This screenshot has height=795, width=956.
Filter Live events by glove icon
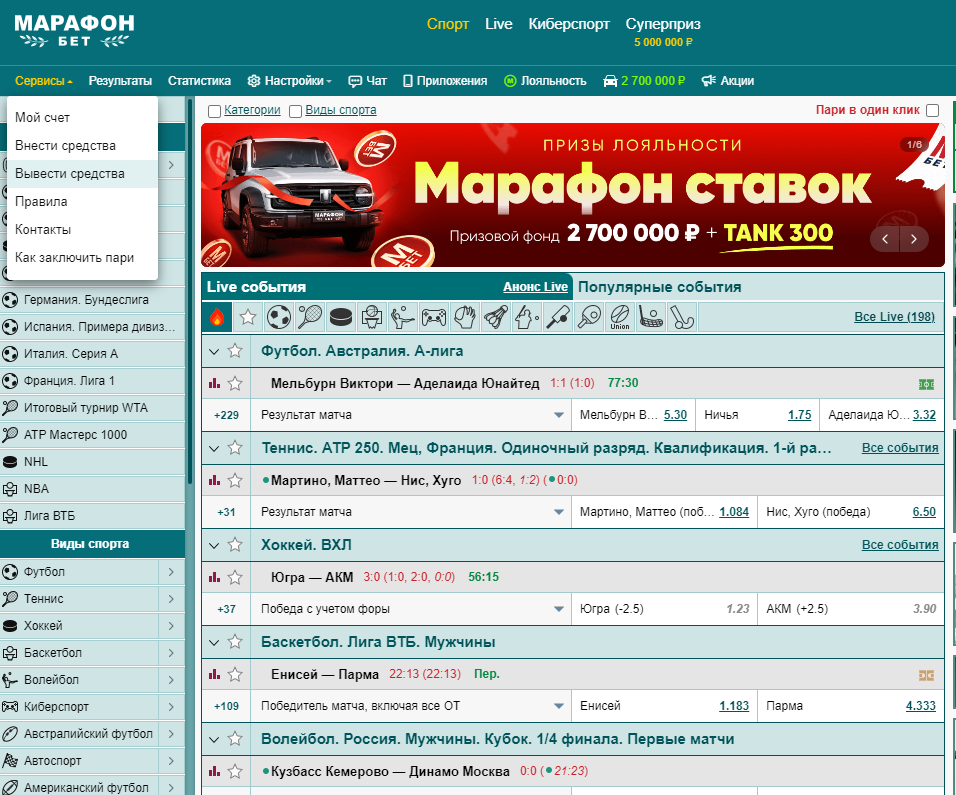coord(465,317)
